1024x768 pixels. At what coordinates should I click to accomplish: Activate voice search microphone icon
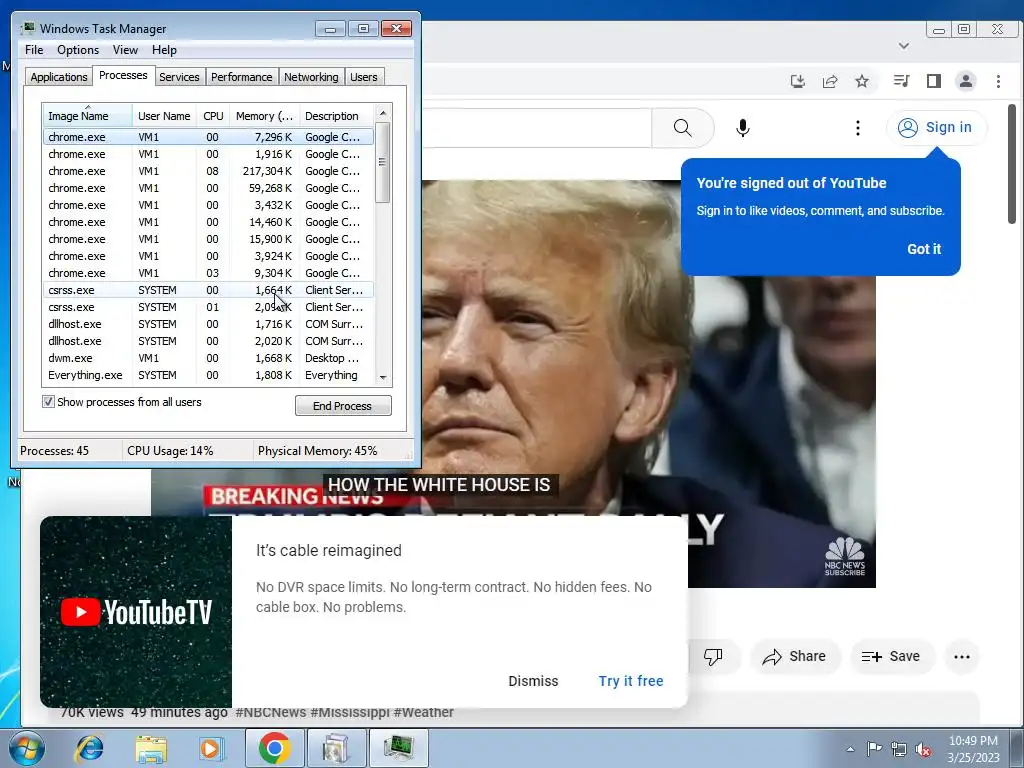pyautogui.click(x=743, y=127)
